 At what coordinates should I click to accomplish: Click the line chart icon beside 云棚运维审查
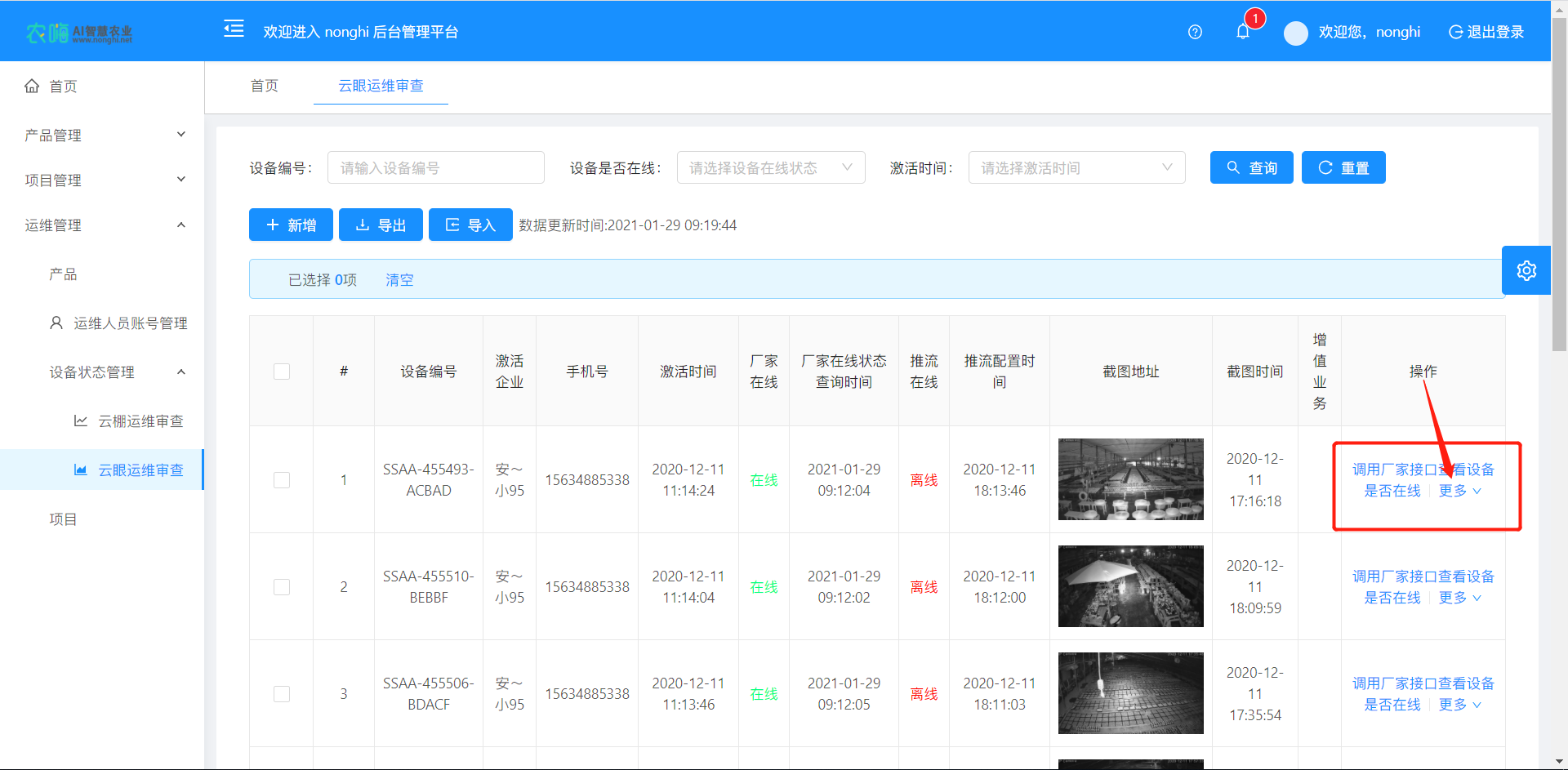click(x=81, y=421)
